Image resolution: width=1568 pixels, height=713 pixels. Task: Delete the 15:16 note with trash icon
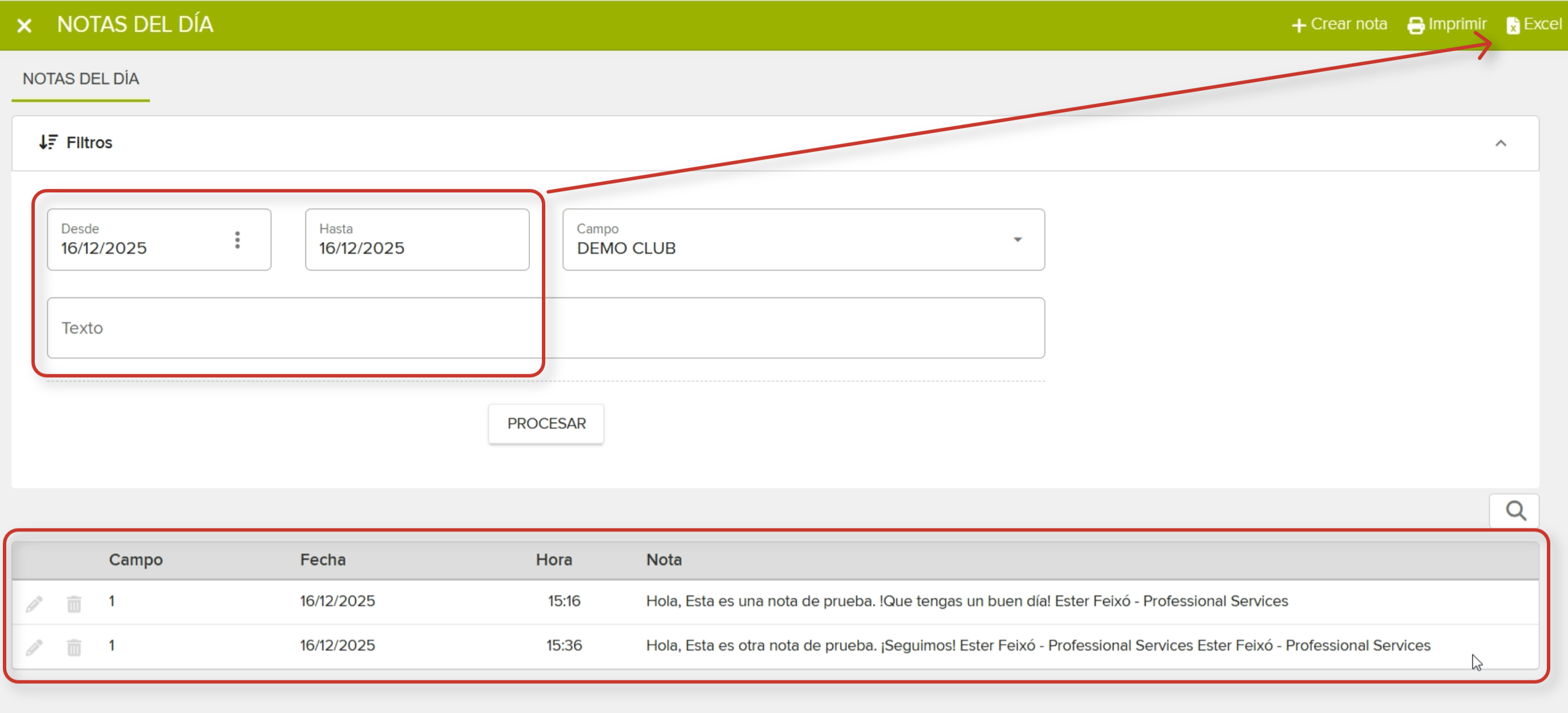coord(74,603)
